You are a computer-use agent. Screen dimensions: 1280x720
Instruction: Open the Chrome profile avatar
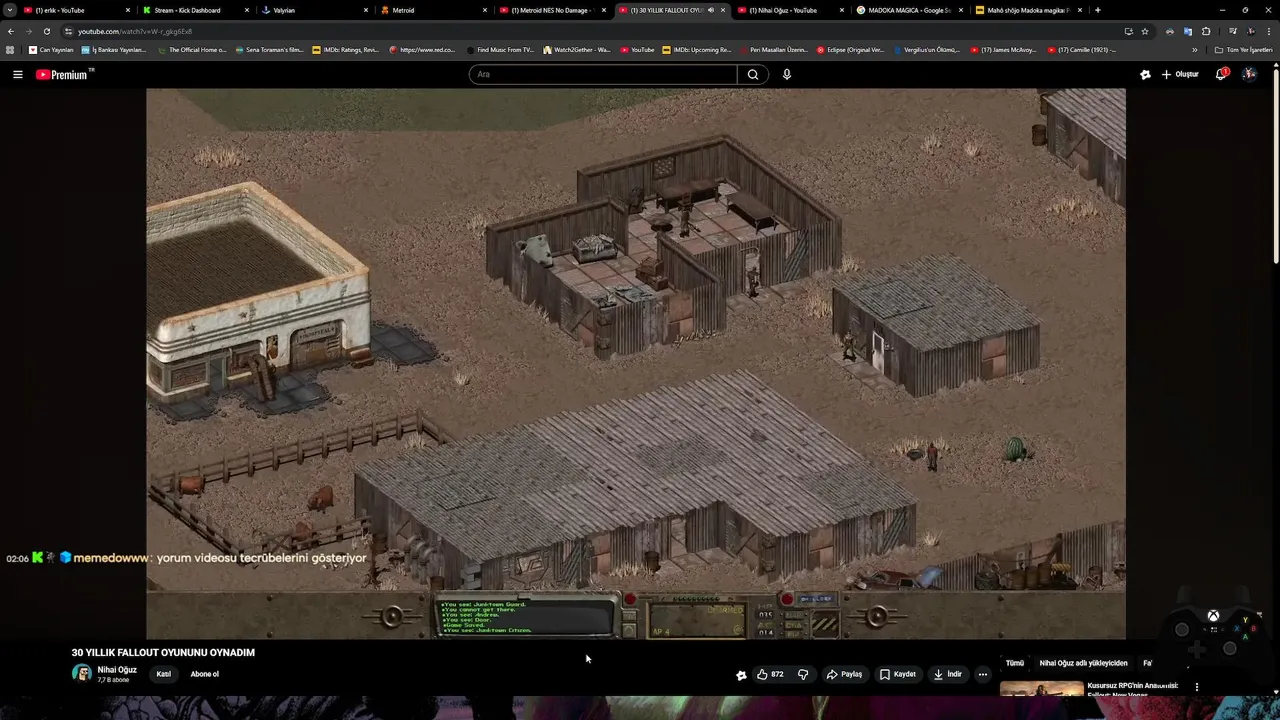pos(1251,31)
